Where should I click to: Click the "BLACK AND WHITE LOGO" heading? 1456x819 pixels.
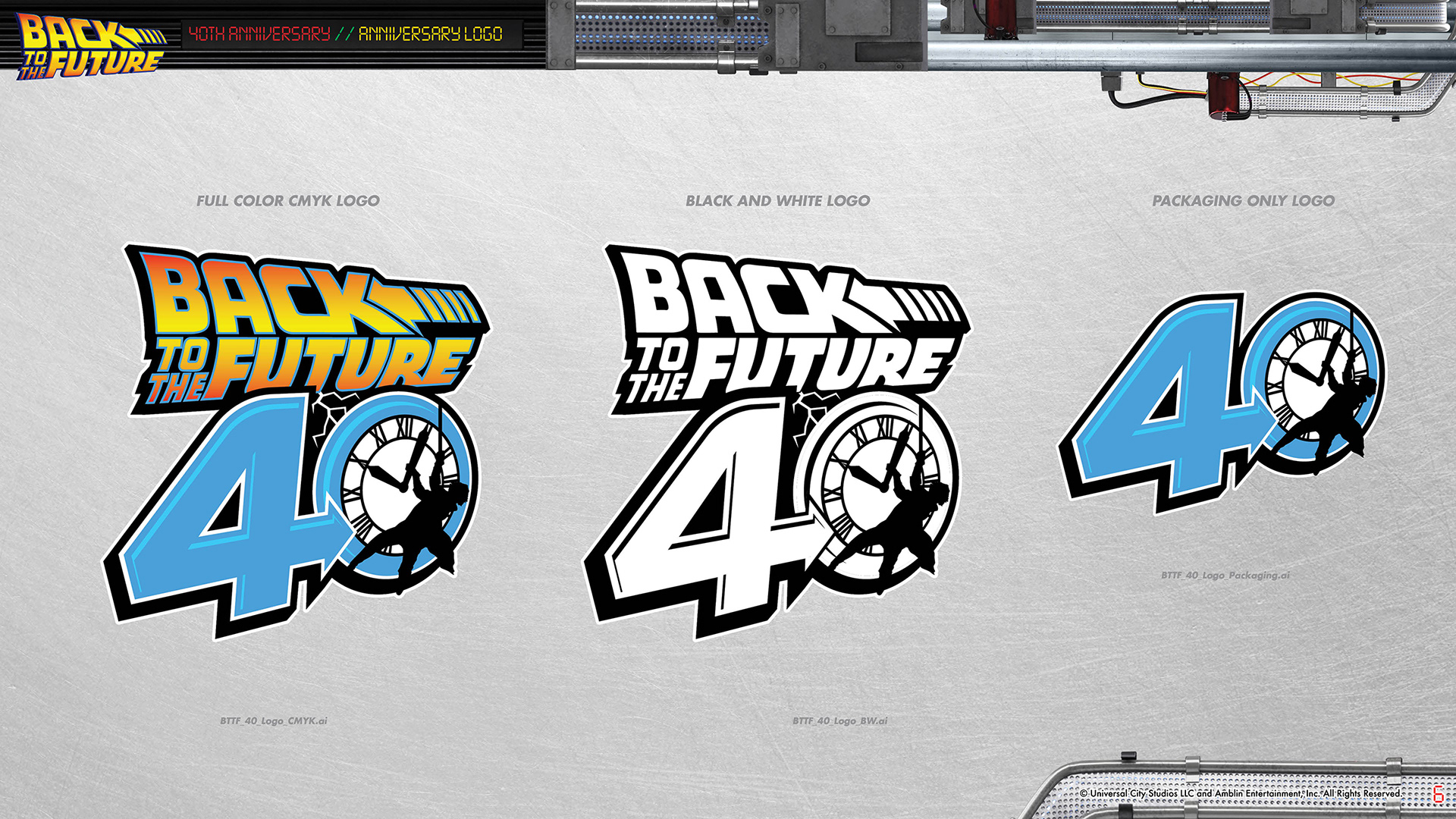point(778,201)
